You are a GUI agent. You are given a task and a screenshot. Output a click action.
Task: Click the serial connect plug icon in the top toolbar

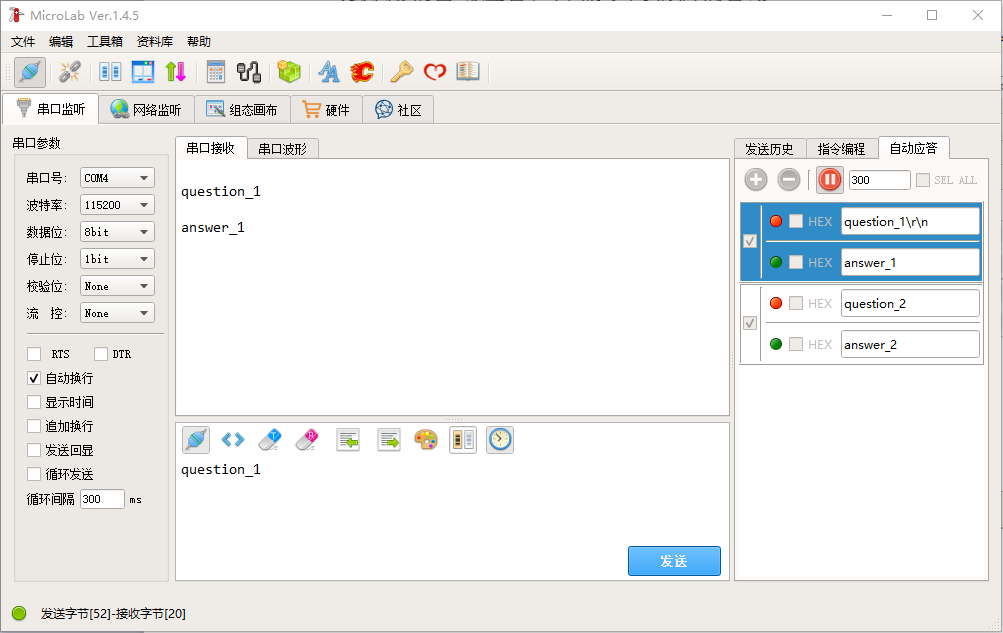pyautogui.click(x=30, y=72)
